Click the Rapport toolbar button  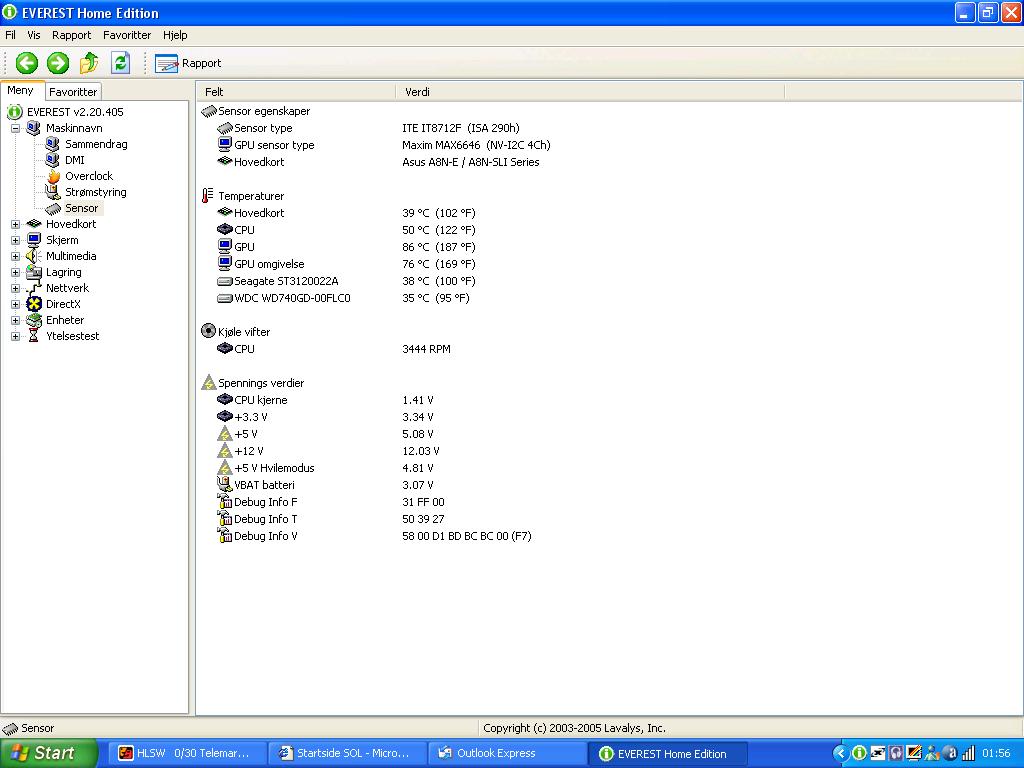coord(188,63)
